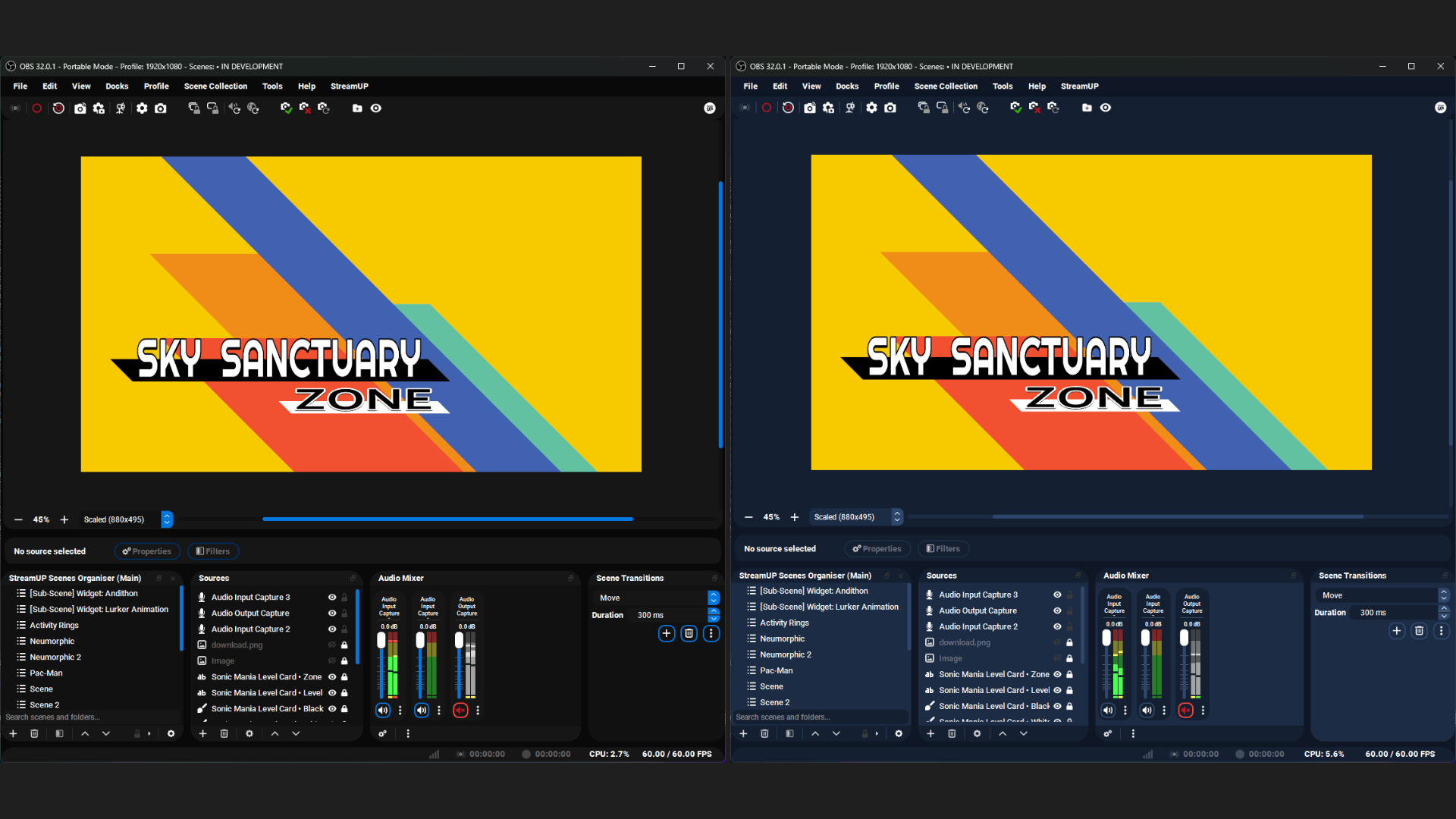This screenshot has height=819, width=1456.
Task: Delete selected scene in left window's Scenes Organiser
Action: pyautogui.click(x=34, y=733)
